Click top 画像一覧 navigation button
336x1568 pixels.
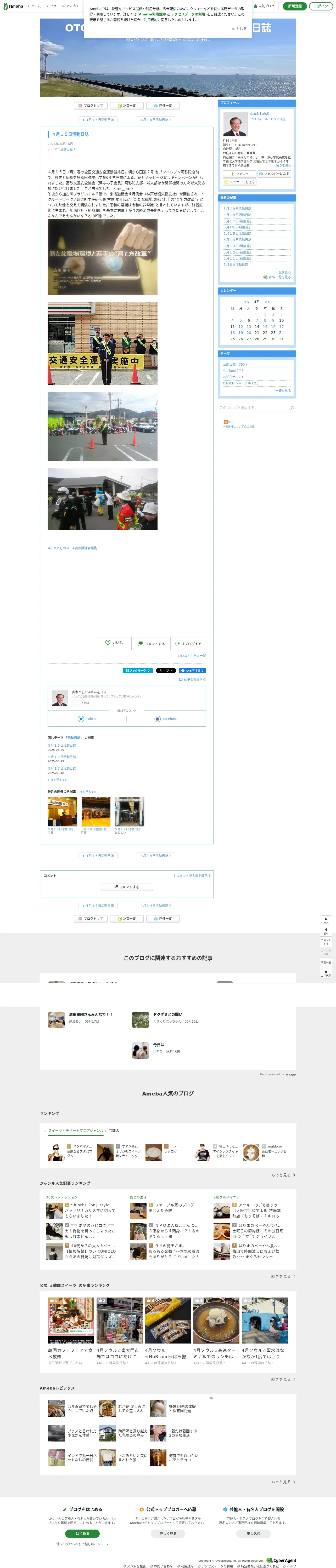coord(163,105)
